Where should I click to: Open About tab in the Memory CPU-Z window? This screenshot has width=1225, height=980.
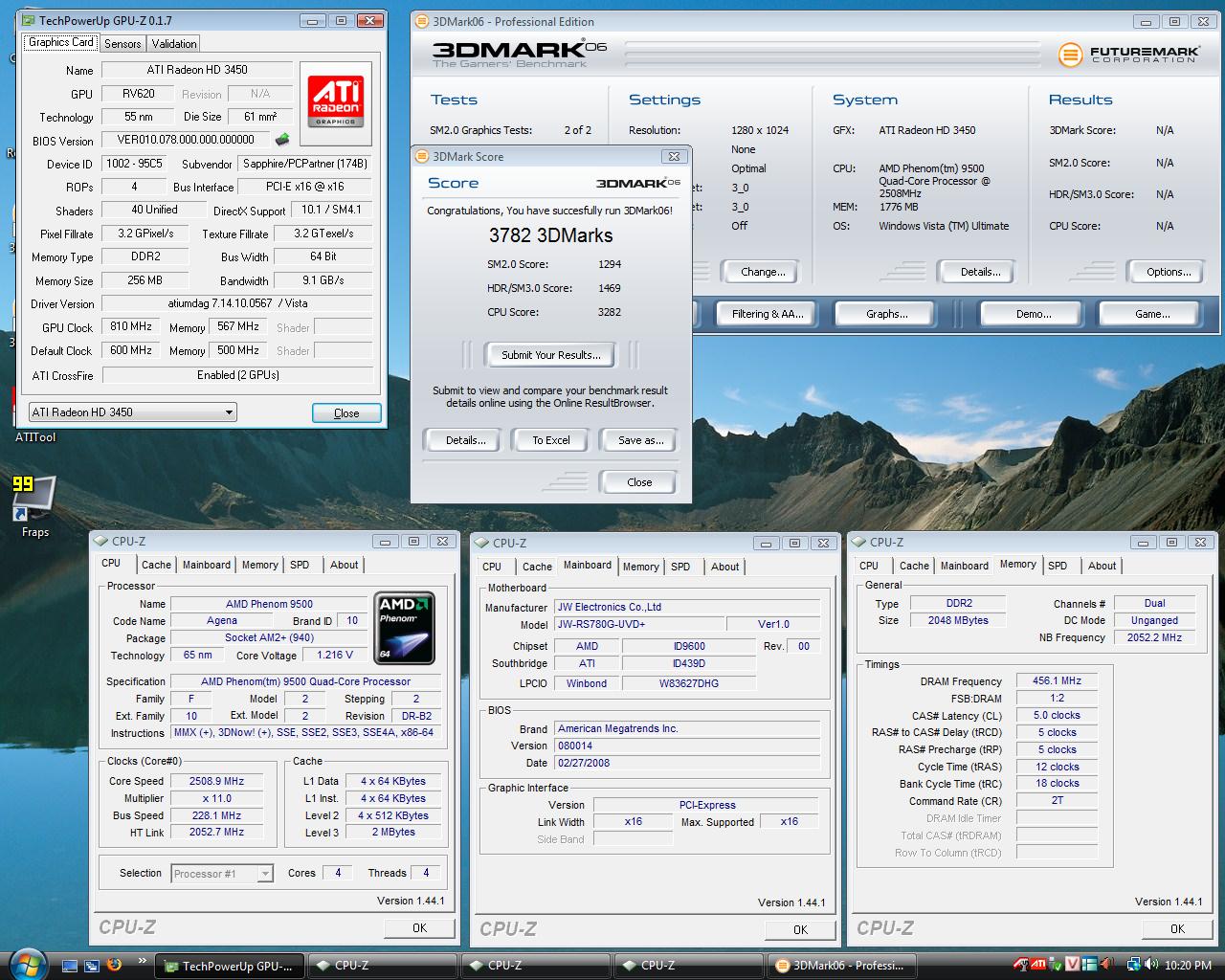(x=1102, y=566)
